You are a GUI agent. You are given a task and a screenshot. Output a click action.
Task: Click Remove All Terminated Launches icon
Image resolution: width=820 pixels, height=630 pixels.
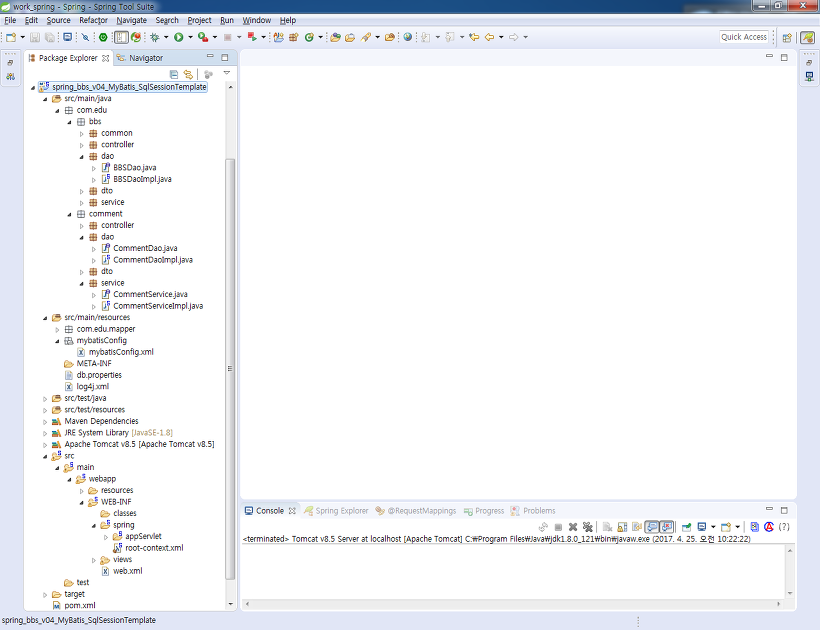pos(588,527)
